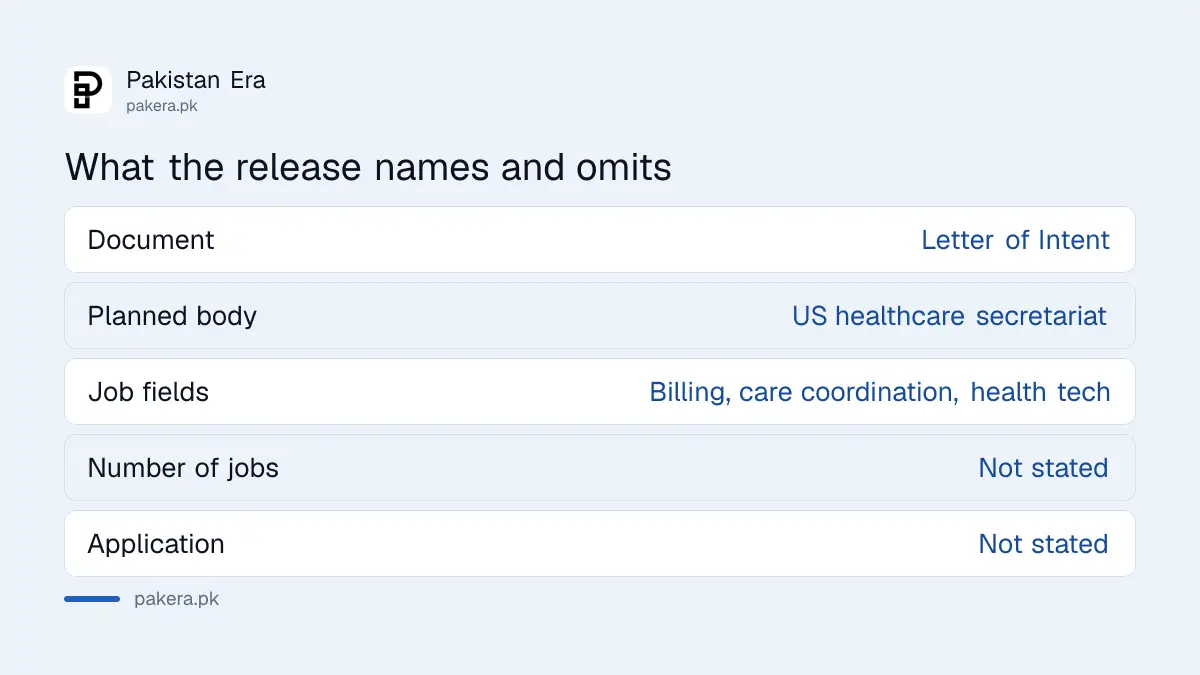Select the Job fields row label
This screenshot has height=675, width=1200.
148,392
